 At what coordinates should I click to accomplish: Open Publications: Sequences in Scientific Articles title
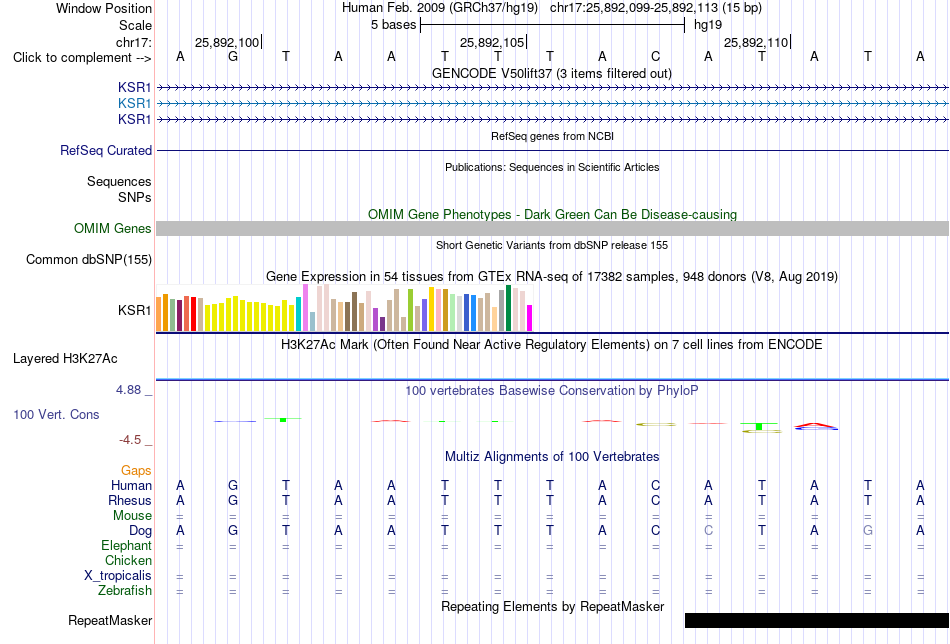[x=552, y=167]
